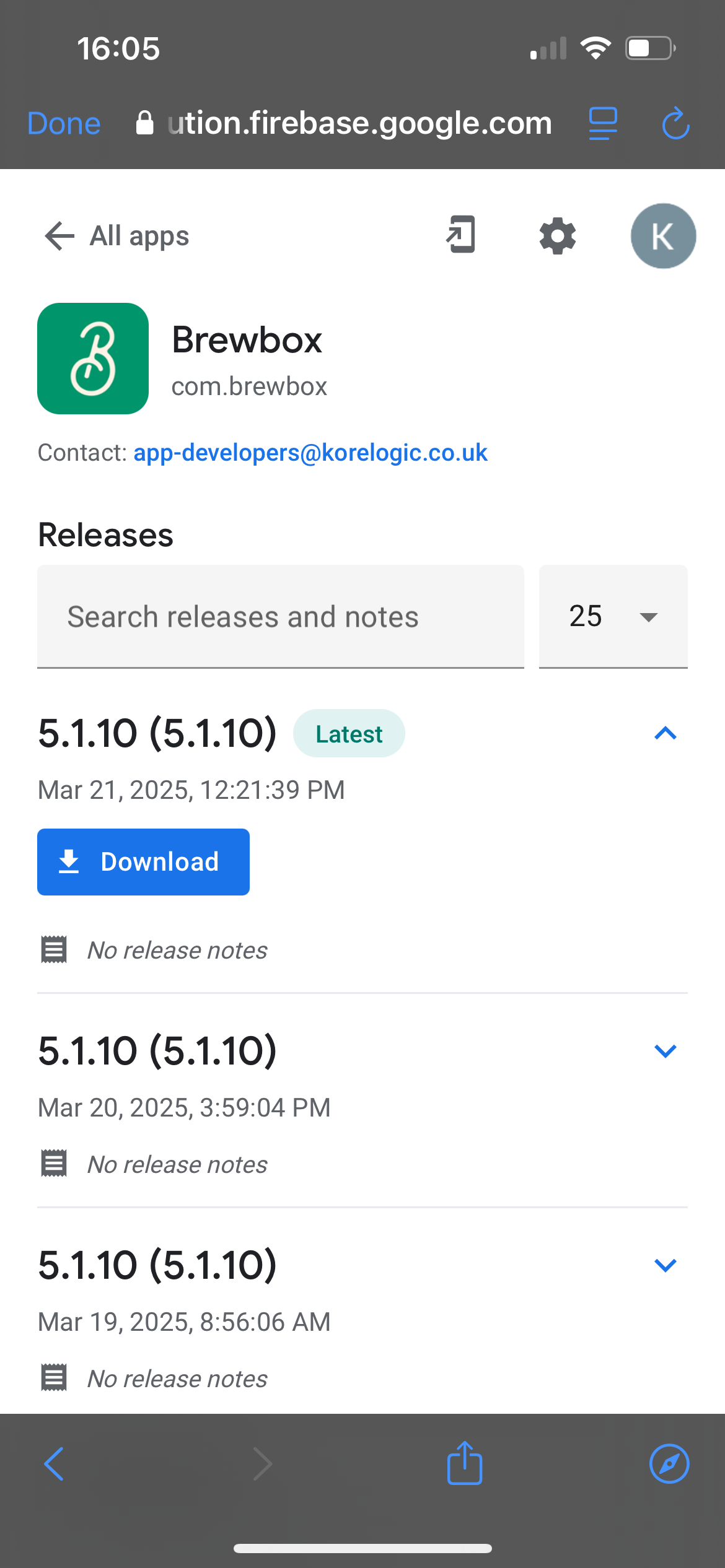Tap the All apps label
Viewport: 725px width, 1568px height.
(139, 236)
